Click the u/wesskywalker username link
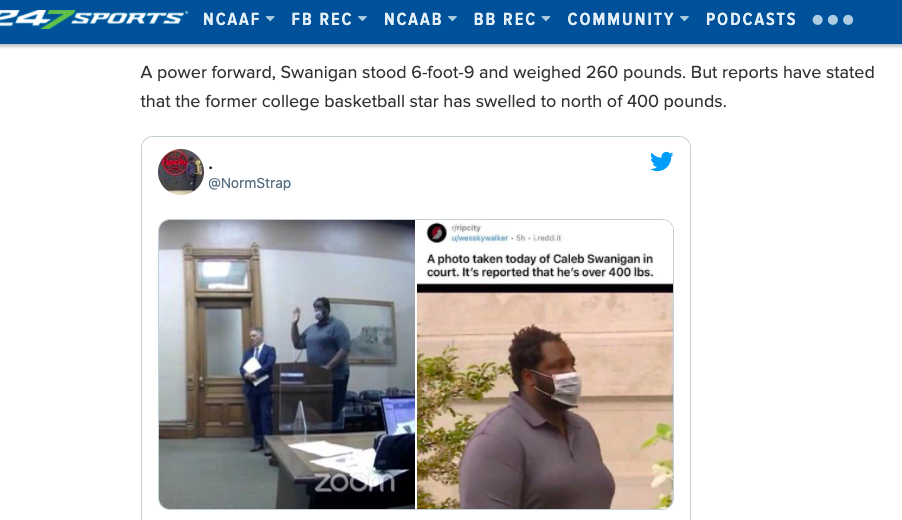This screenshot has width=902, height=520. pos(480,238)
